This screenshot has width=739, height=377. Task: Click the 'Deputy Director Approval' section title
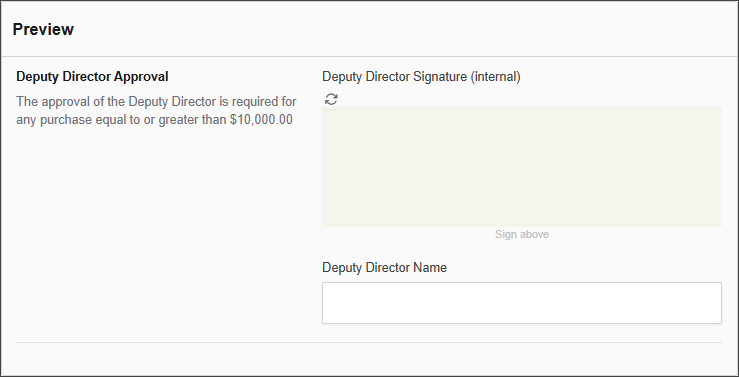tap(92, 76)
